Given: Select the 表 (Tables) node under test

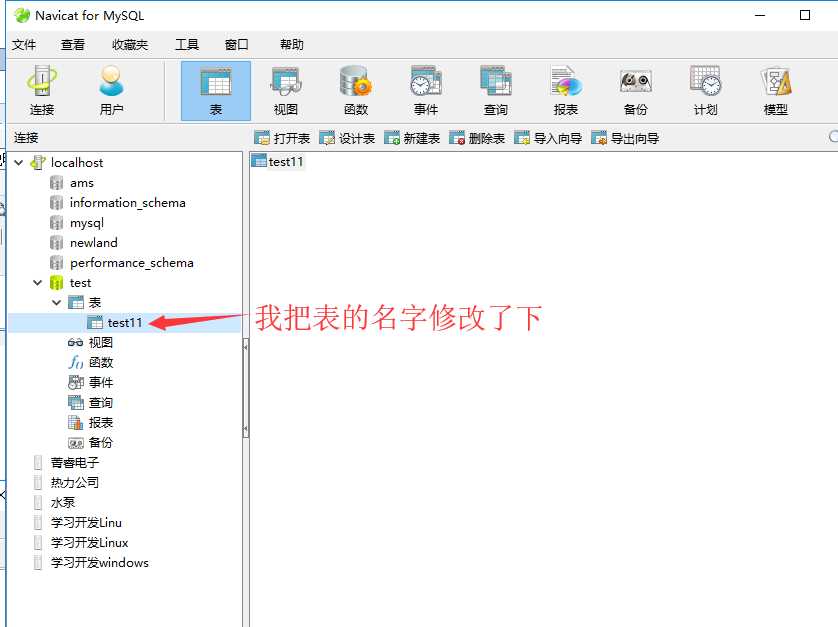Looking at the screenshot, I should pos(94,303).
